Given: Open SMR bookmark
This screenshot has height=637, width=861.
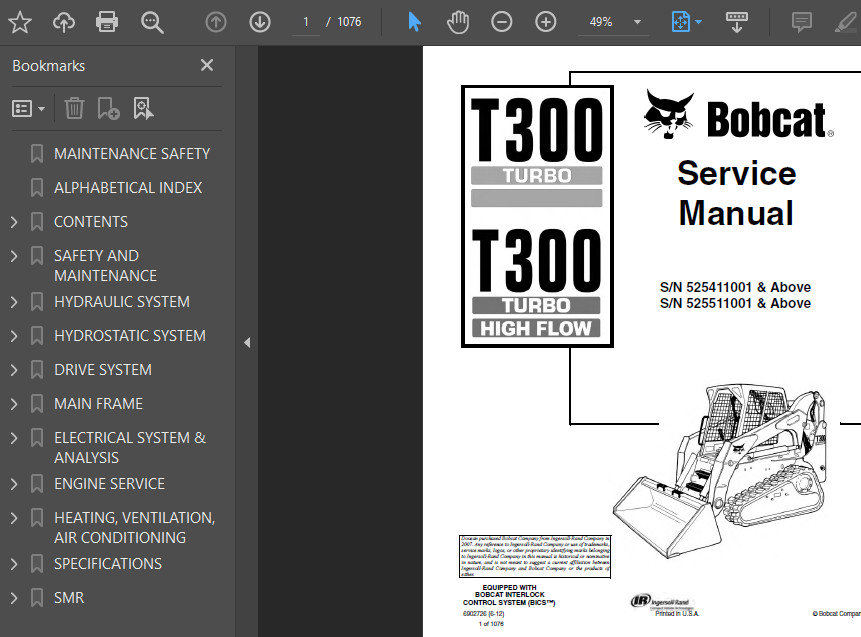Looking at the screenshot, I should (x=69, y=599).
